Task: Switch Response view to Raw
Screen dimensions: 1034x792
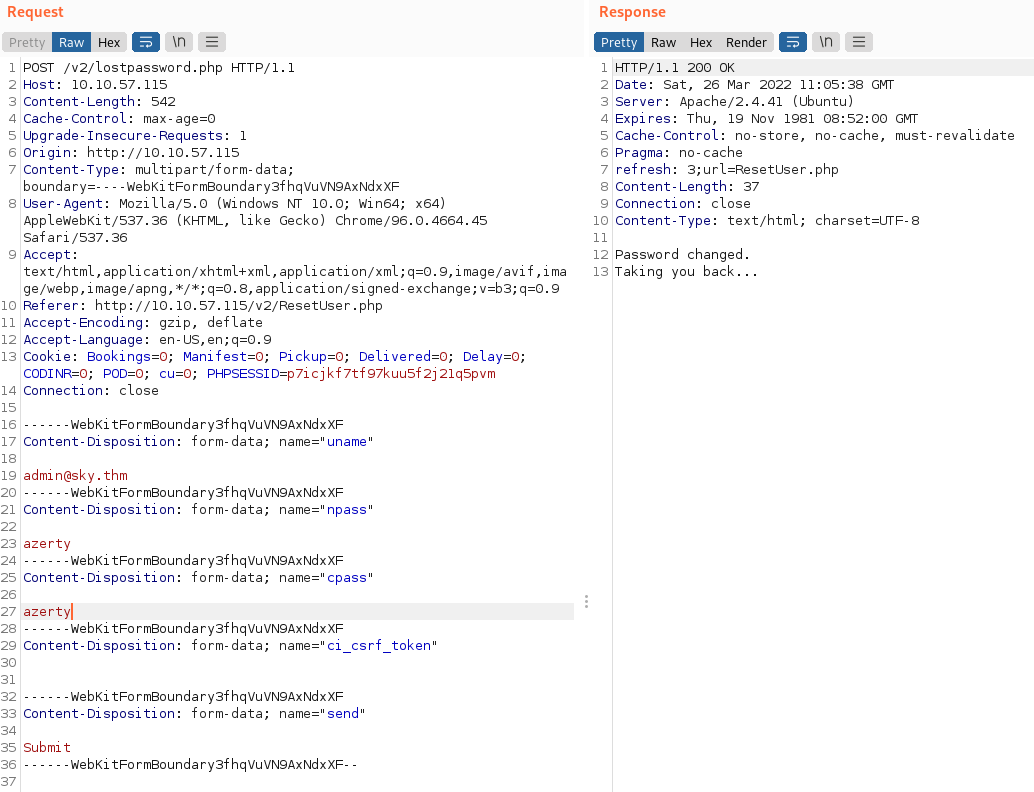Action: 663,42
